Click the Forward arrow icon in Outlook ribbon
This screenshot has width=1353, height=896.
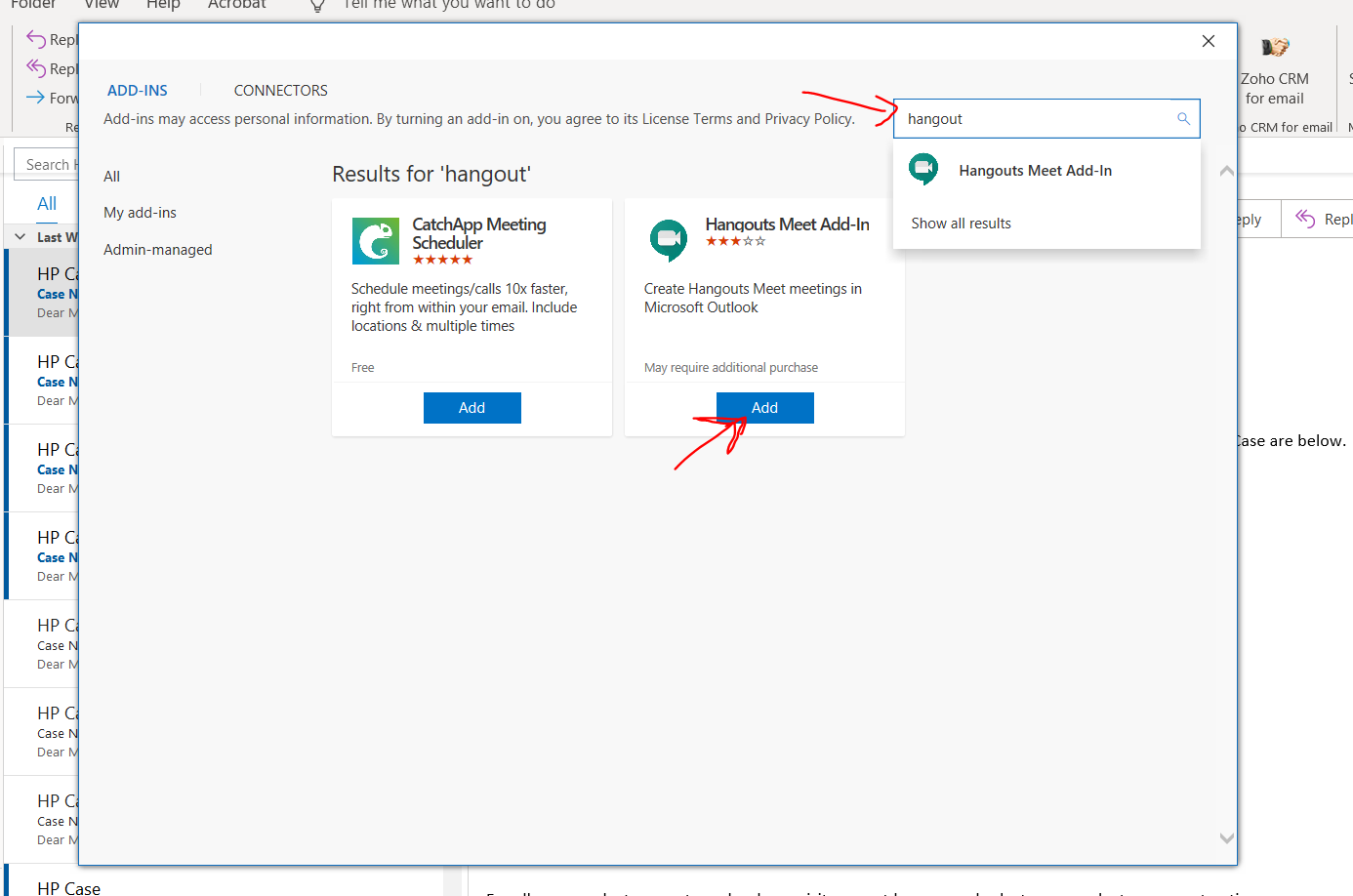point(35,98)
